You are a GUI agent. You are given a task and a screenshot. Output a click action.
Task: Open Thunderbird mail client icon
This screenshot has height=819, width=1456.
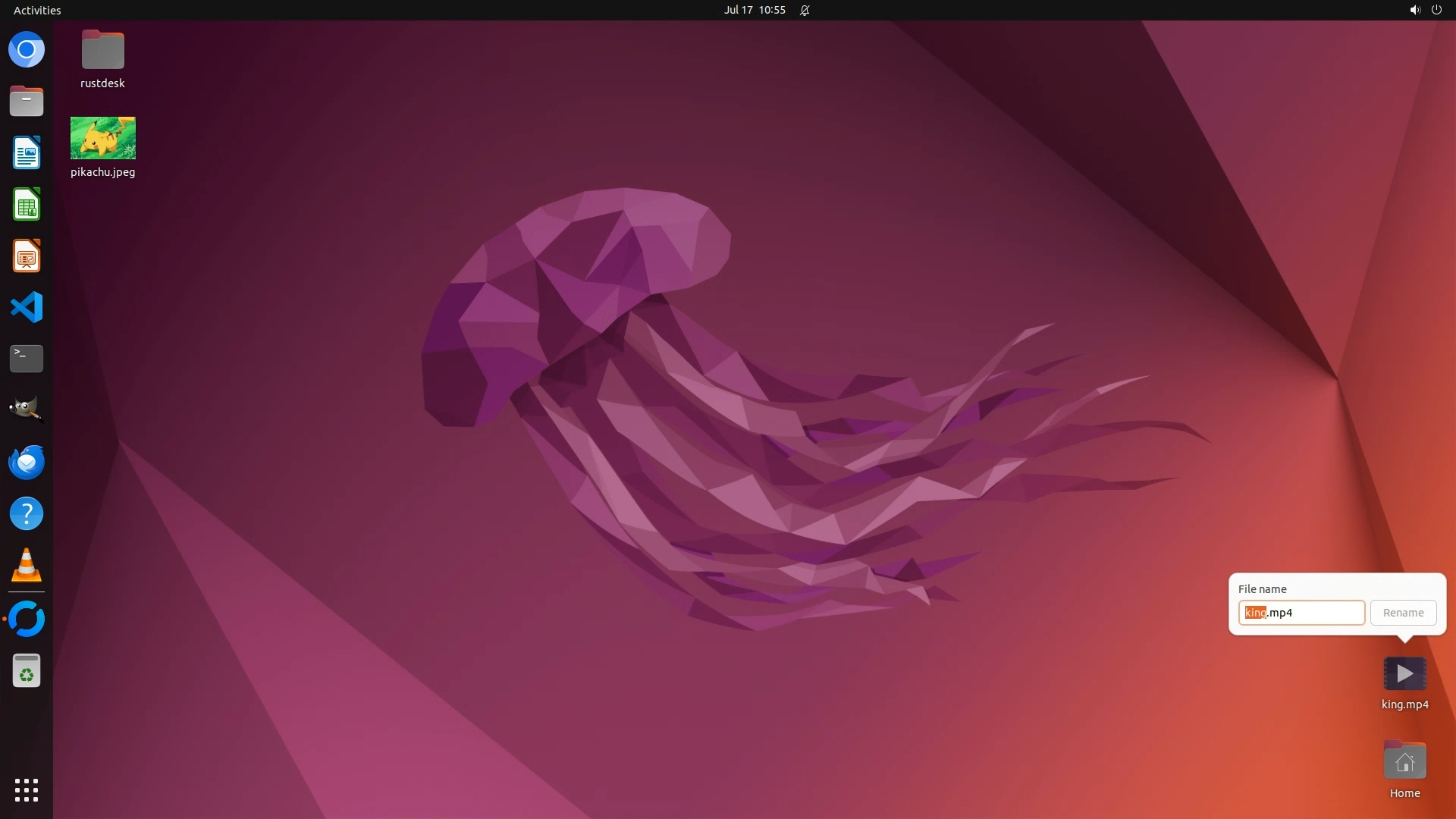[x=27, y=462]
